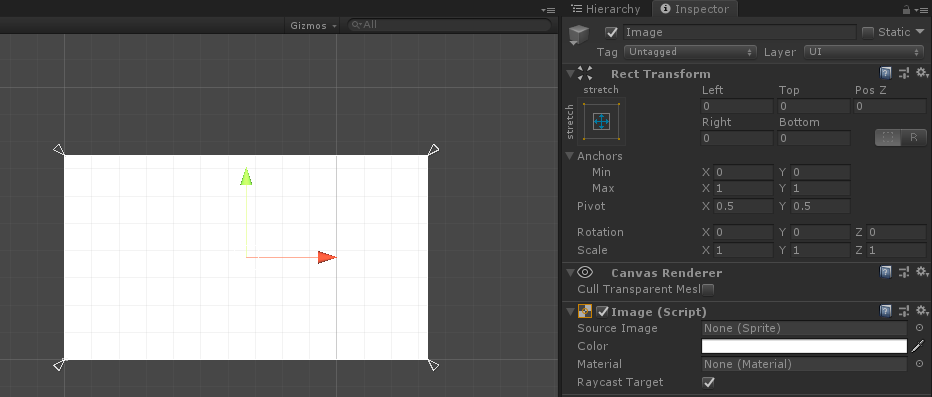932x397 pixels.
Task: Click the Rotation X field
Action: [x=743, y=232]
